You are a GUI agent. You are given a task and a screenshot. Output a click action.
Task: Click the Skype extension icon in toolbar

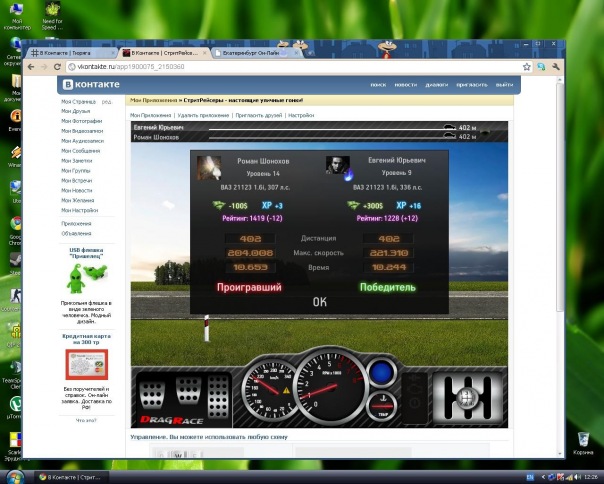[x=541, y=67]
